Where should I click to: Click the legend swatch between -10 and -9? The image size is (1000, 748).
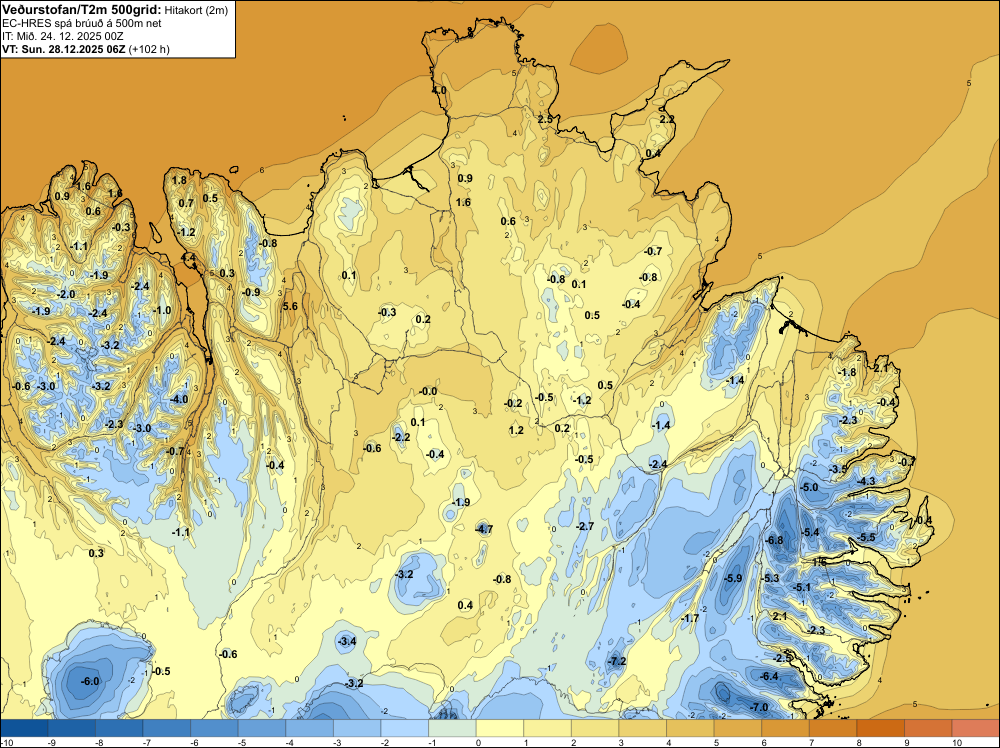pos(24,728)
